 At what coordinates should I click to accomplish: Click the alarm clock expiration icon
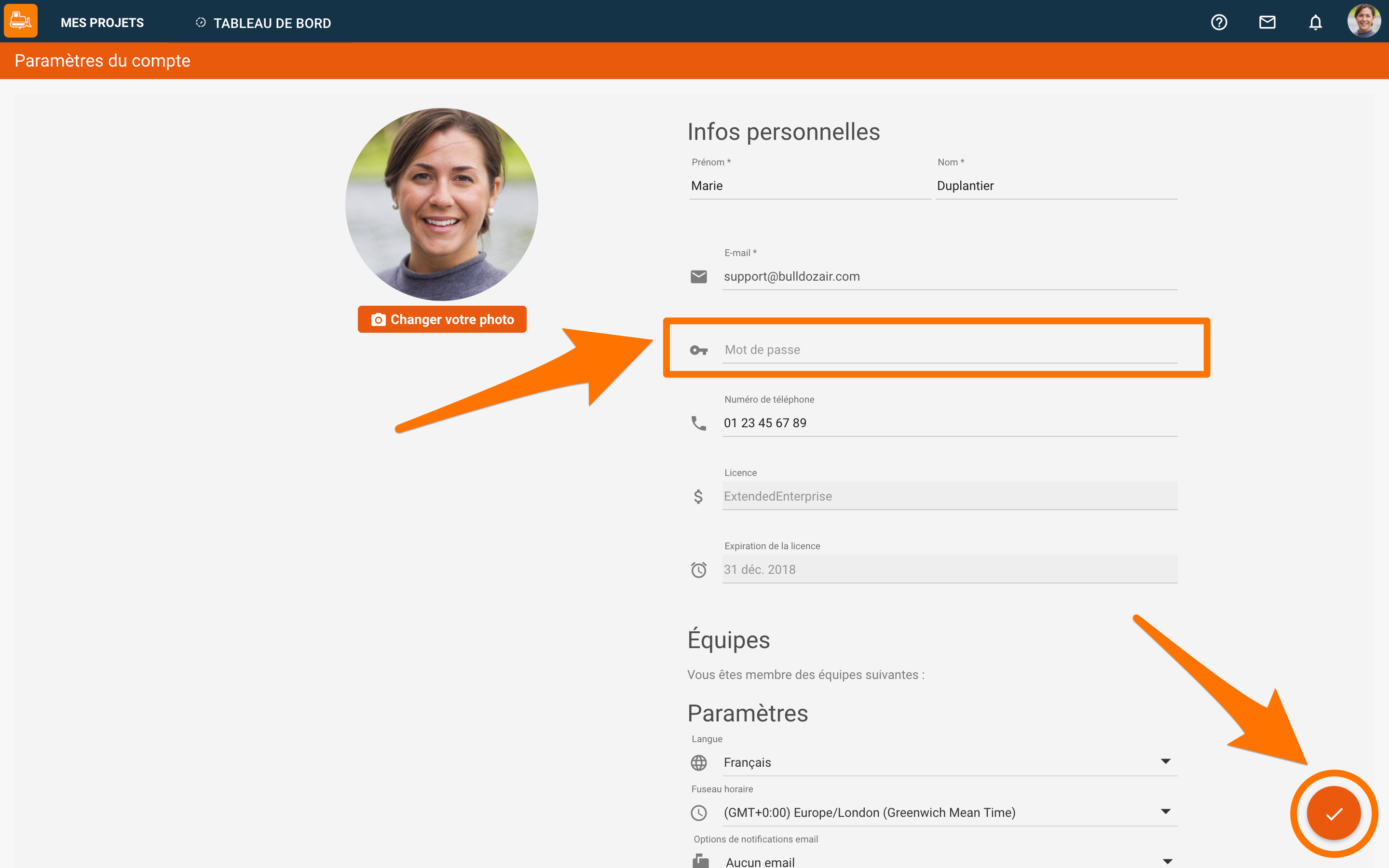pyautogui.click(x=698, y=570)
